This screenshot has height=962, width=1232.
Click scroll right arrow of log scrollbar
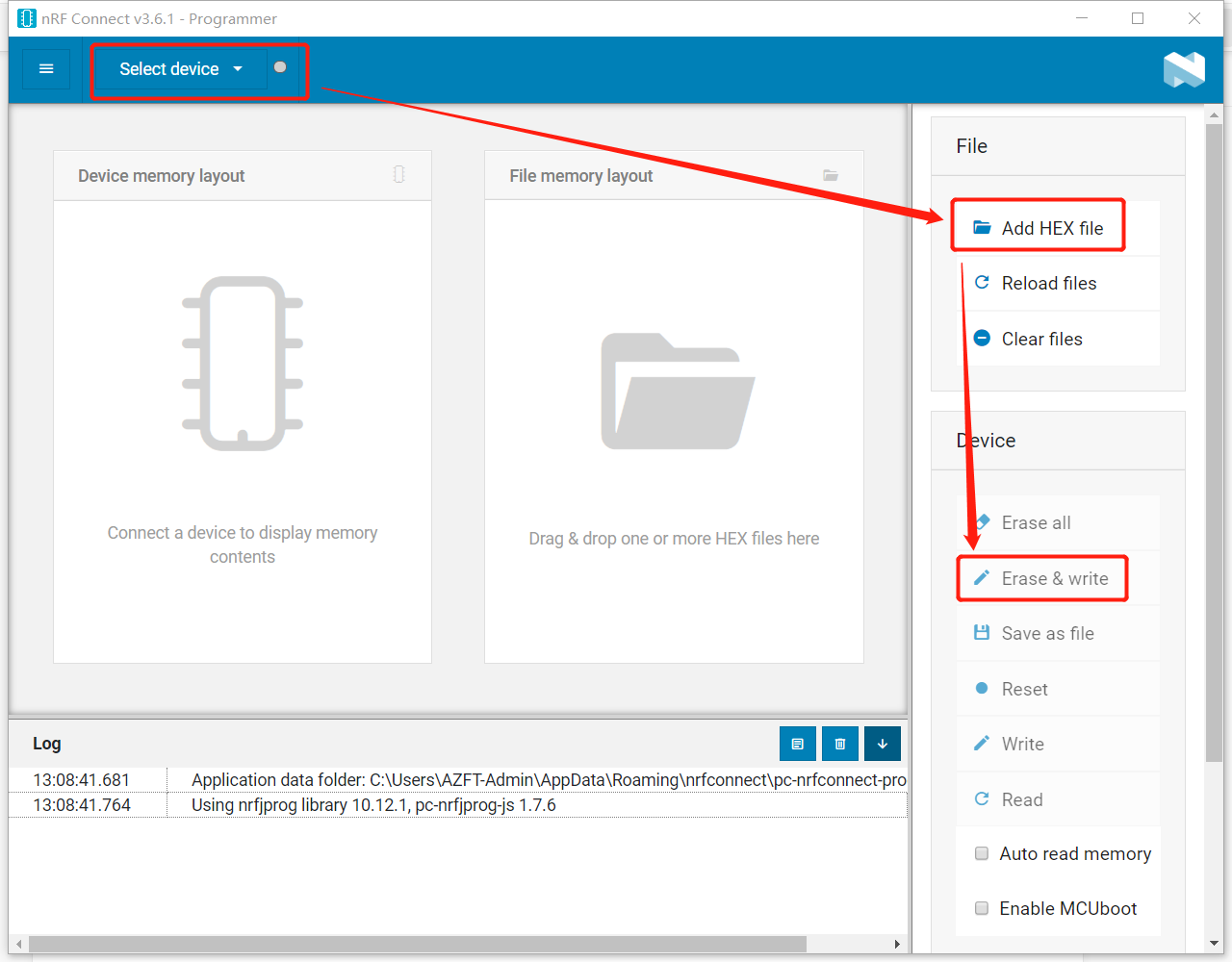click(x=897, y=944)
